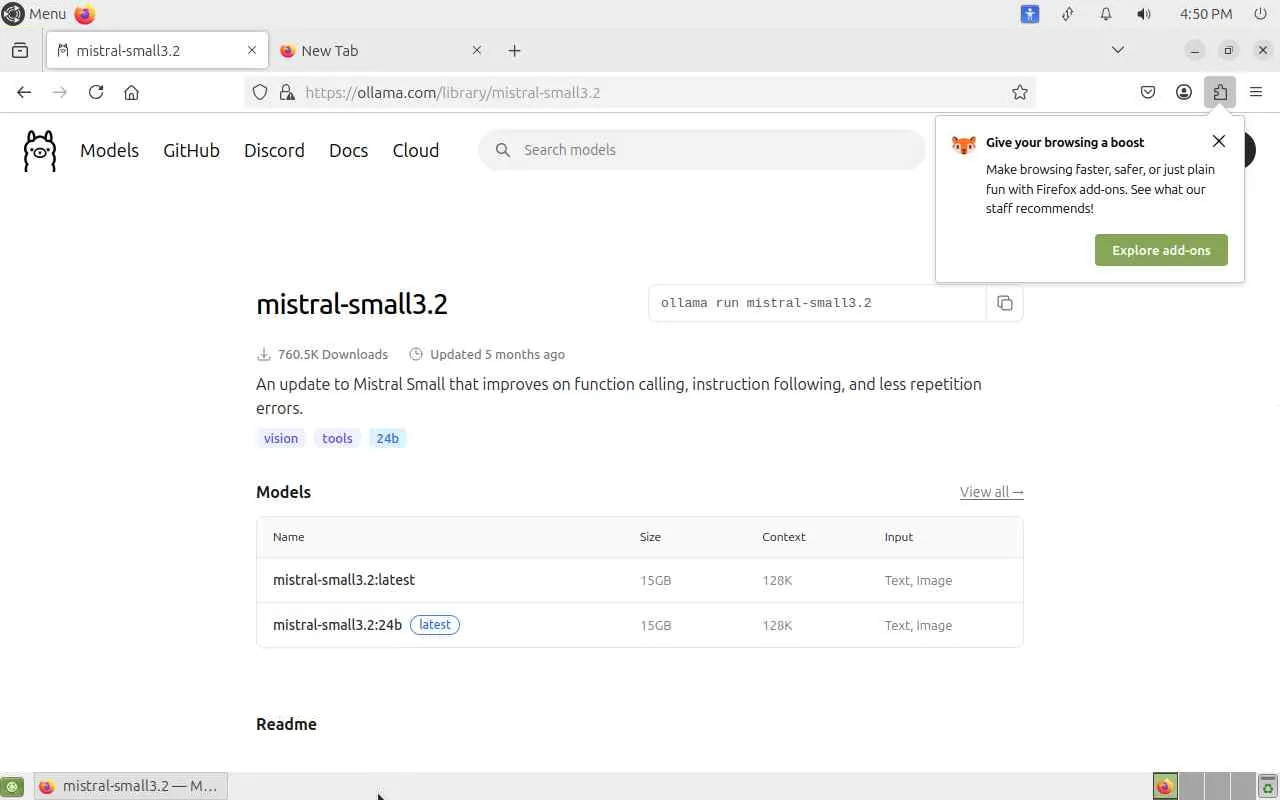
Task: Click the Explore add-ons button
Action: pos(1161,250)
